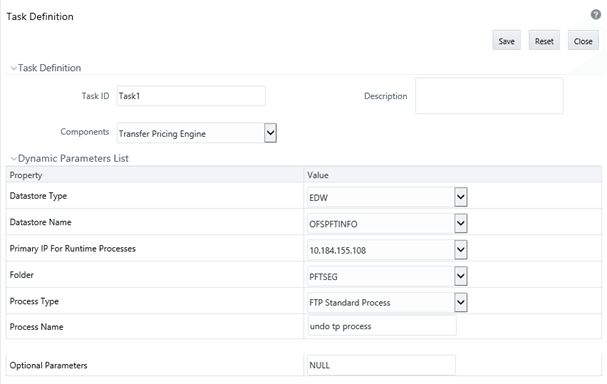Click the Datastore Type property label
This screenshot has width=607, height=384.
38,196
